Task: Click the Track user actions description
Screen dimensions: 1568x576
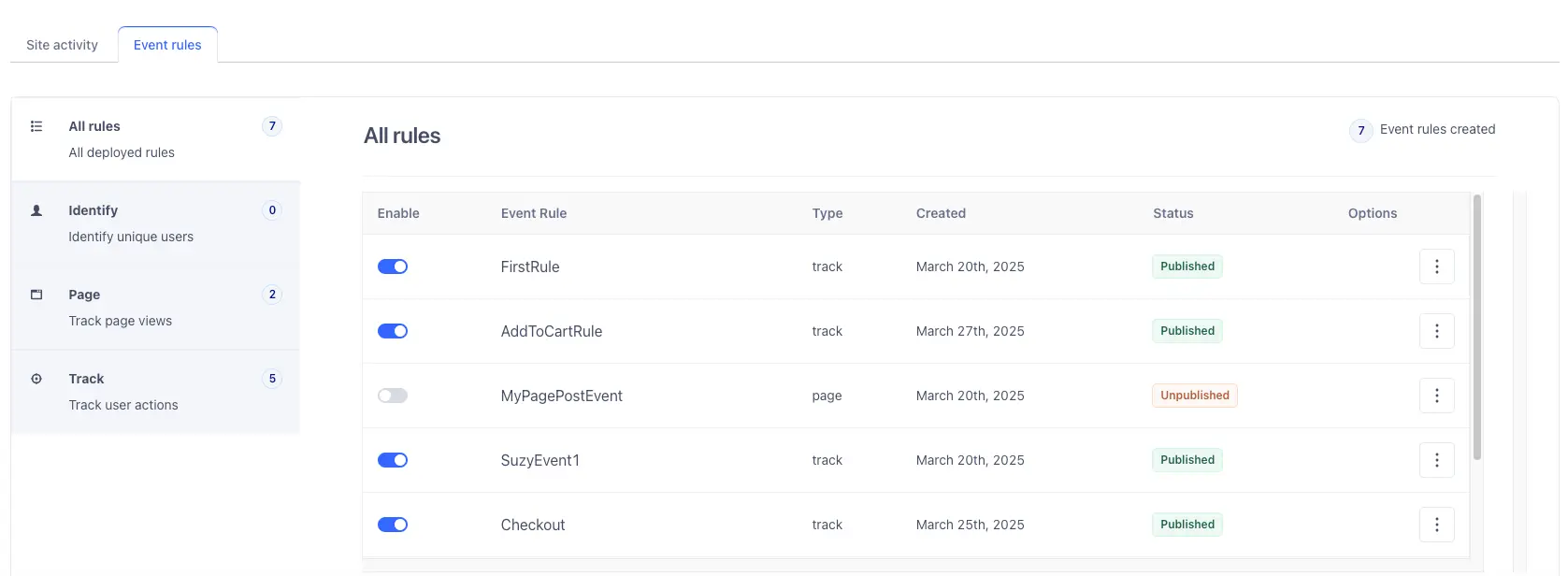Action: [x=123, y=405]
